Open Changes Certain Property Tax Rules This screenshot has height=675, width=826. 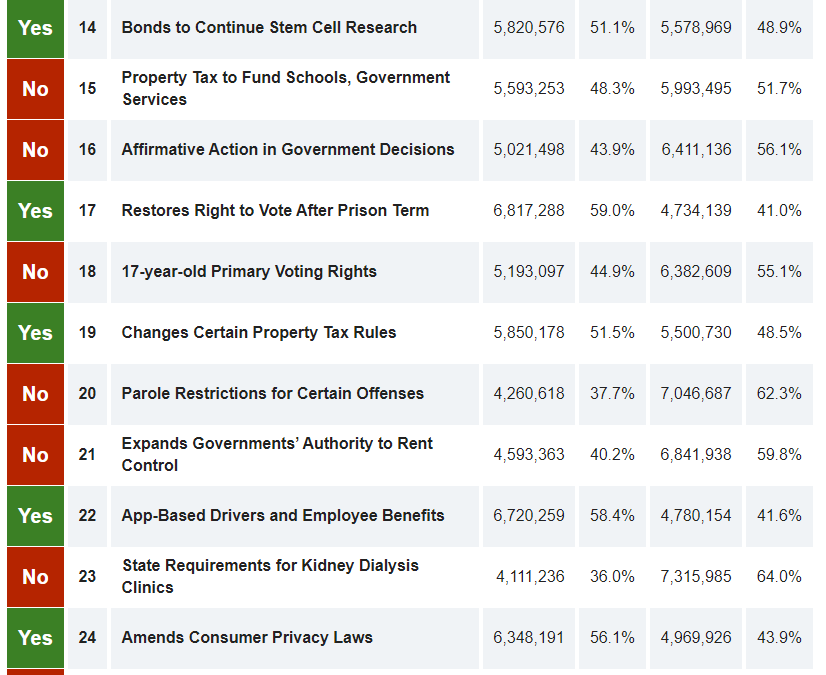pos(259,333)
